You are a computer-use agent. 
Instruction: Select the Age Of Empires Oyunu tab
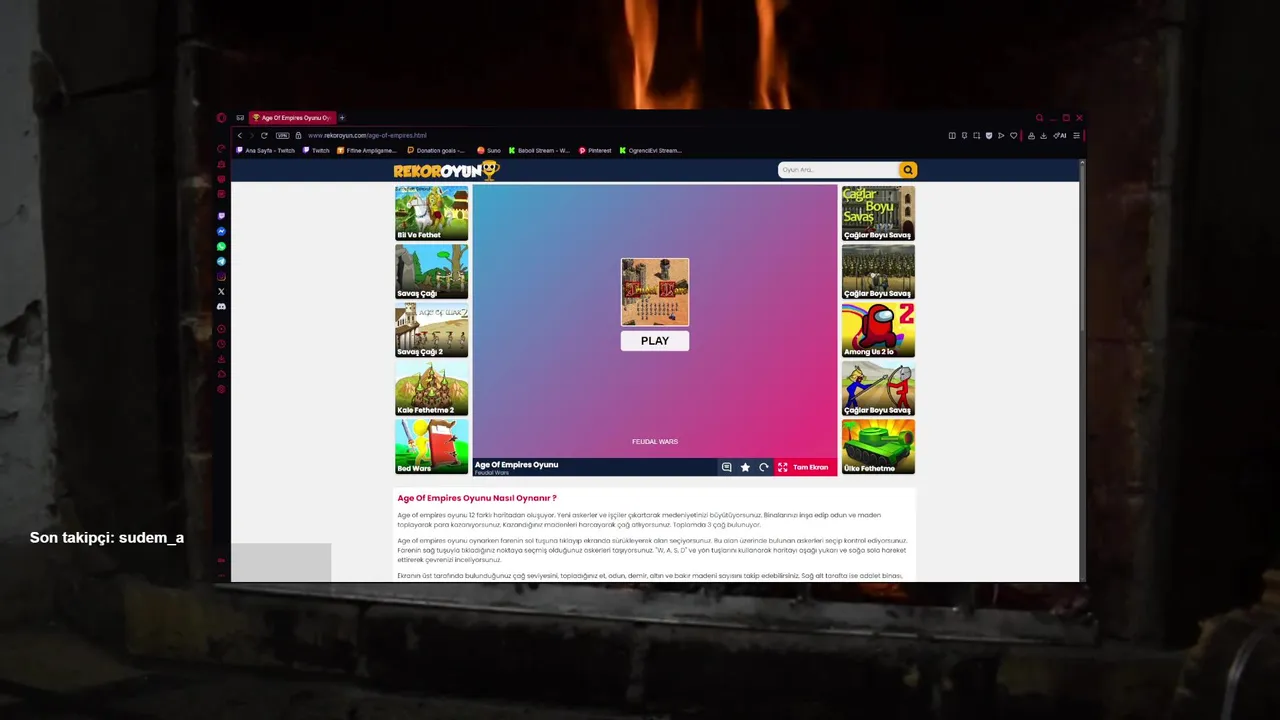(x=293, y=118)
